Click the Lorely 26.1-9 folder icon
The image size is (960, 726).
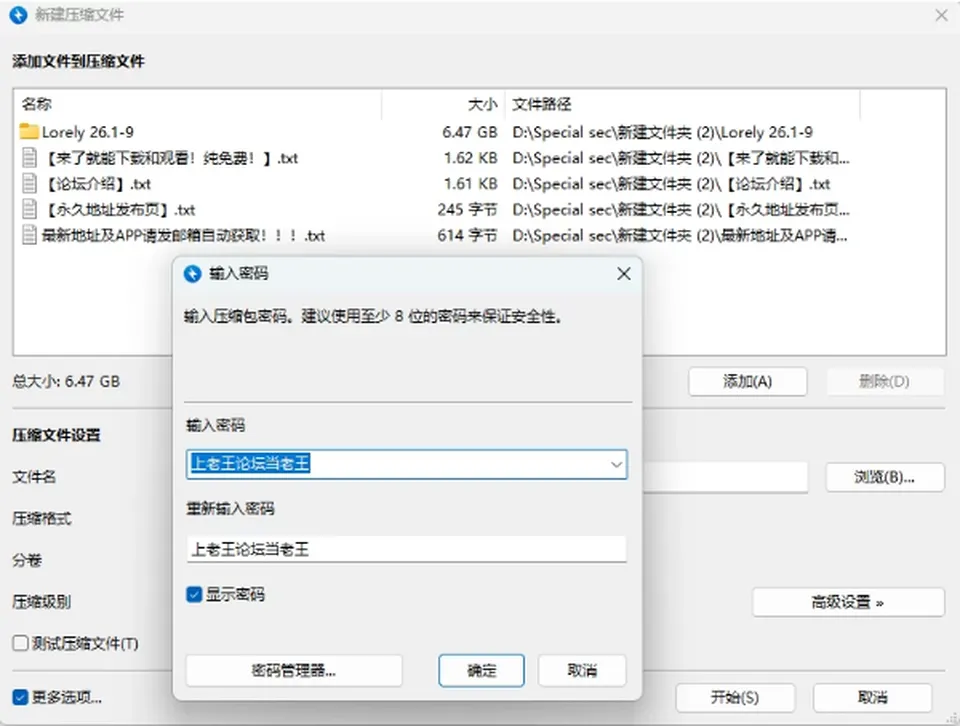pos(29,132)
